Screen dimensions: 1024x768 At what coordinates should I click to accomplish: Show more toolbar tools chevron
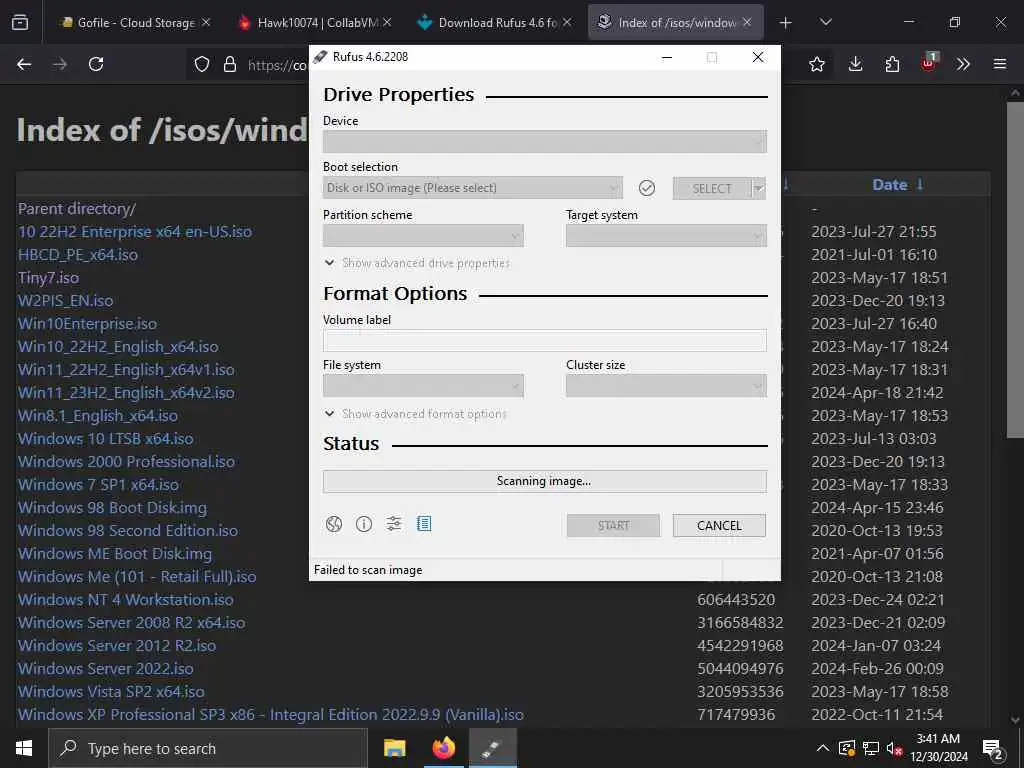coord(963,64)
